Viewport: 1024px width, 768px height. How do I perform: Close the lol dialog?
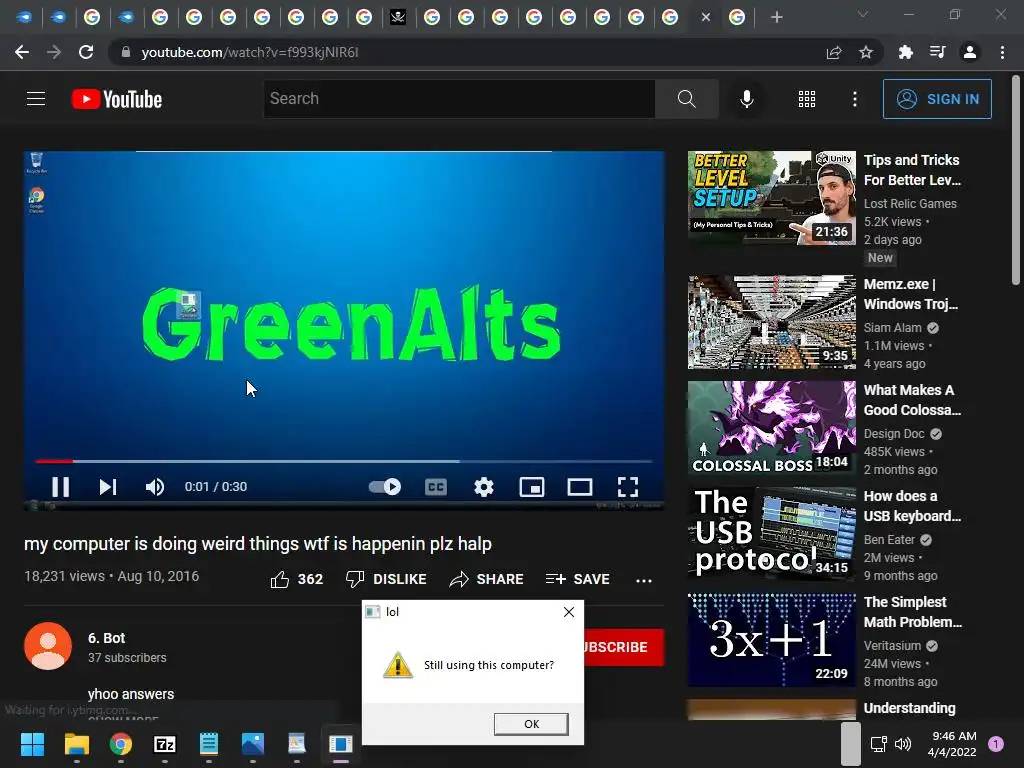point(569,612)
